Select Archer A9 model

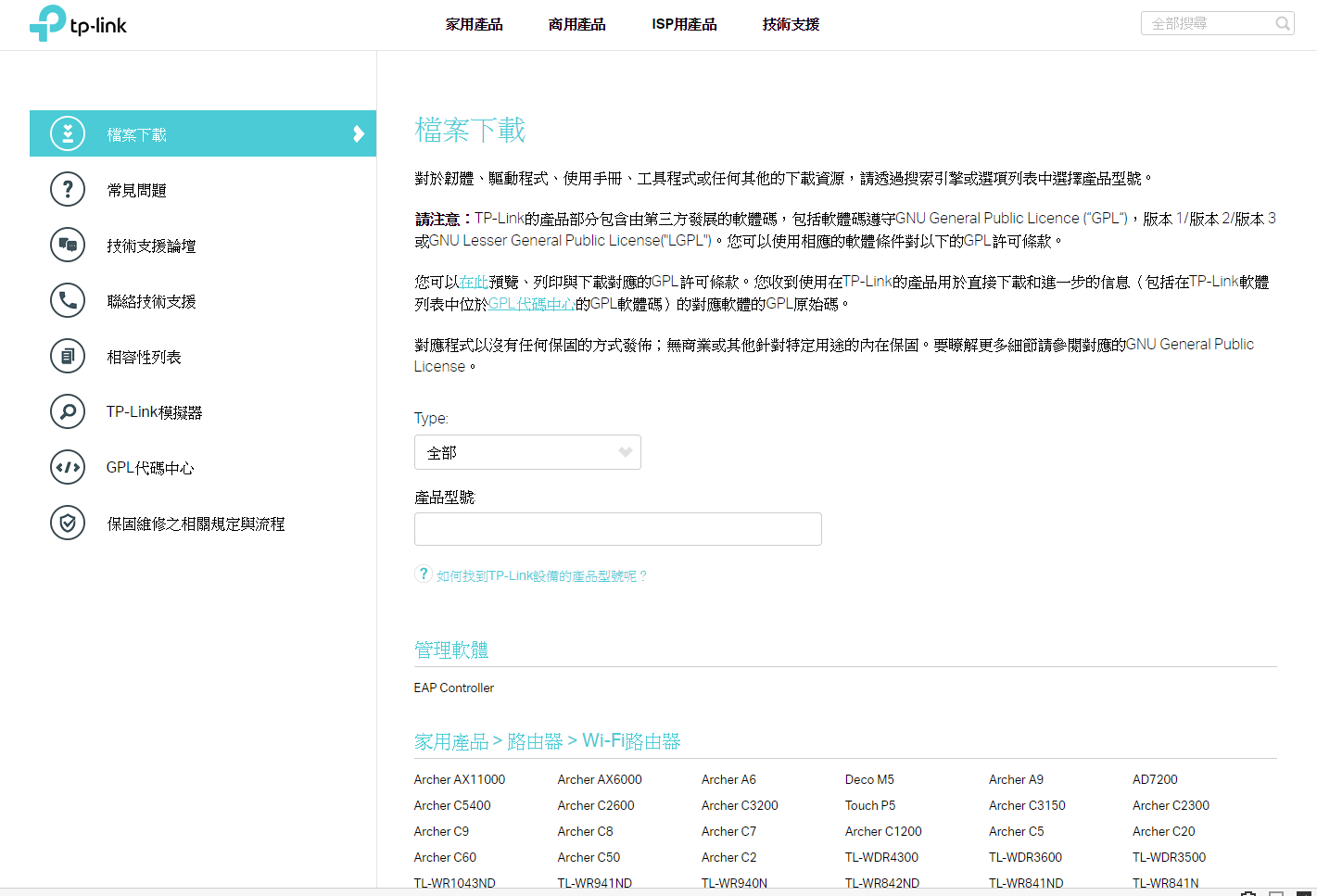tap(1016, 779)
